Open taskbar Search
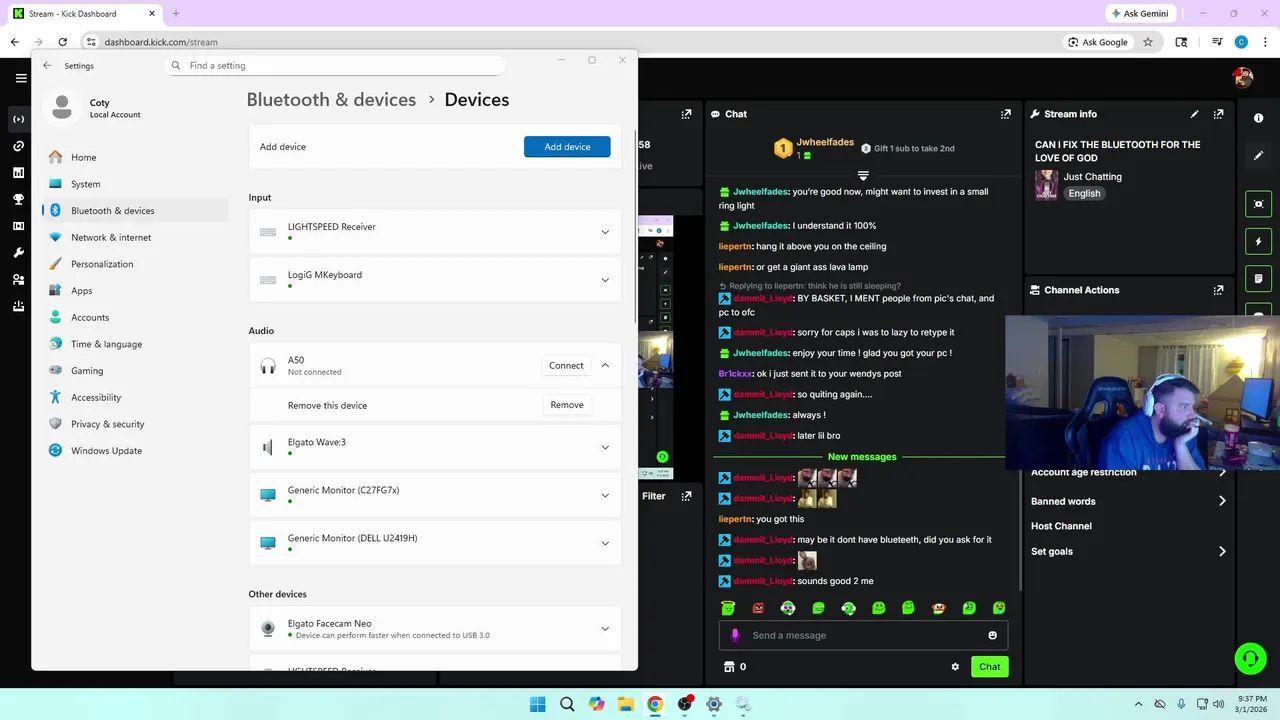 [x=567, y=704]
